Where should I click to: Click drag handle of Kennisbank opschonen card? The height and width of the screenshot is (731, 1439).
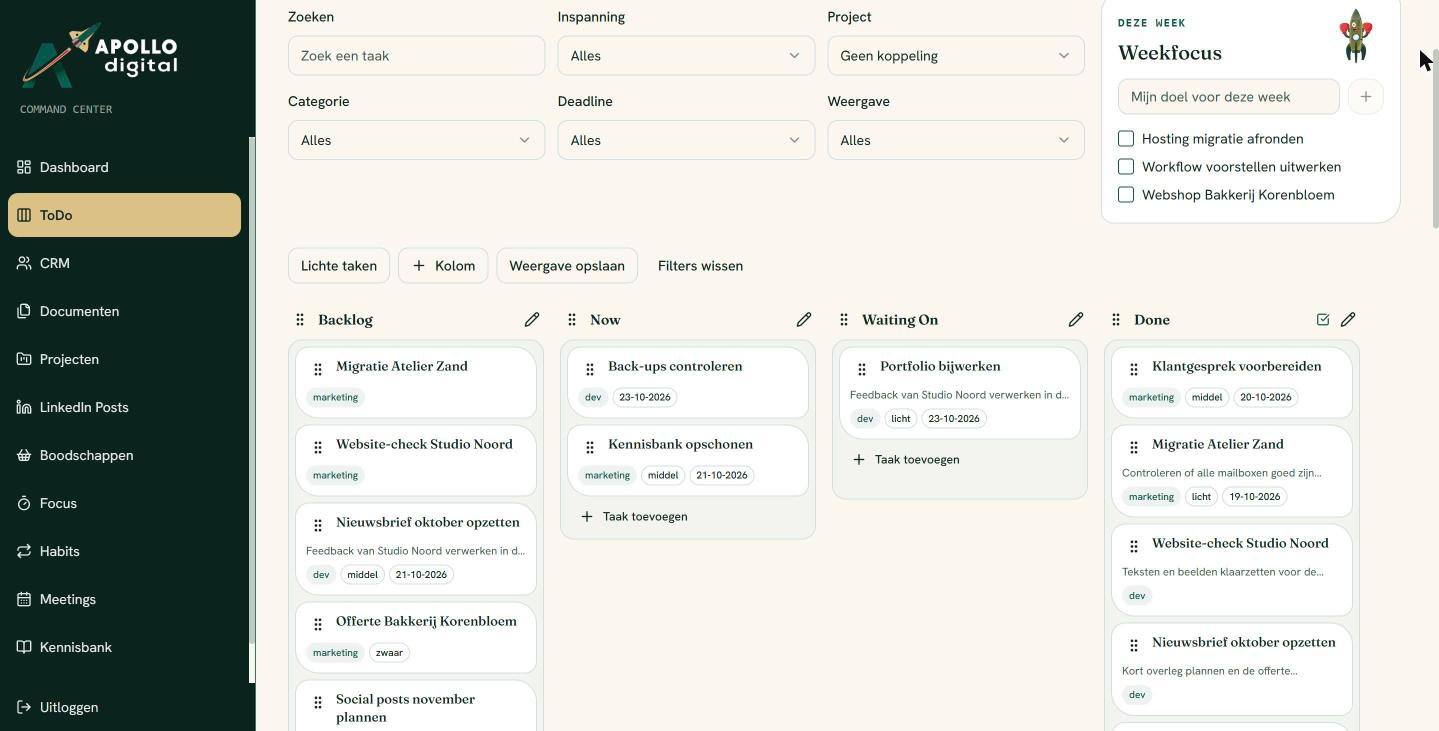590,447
